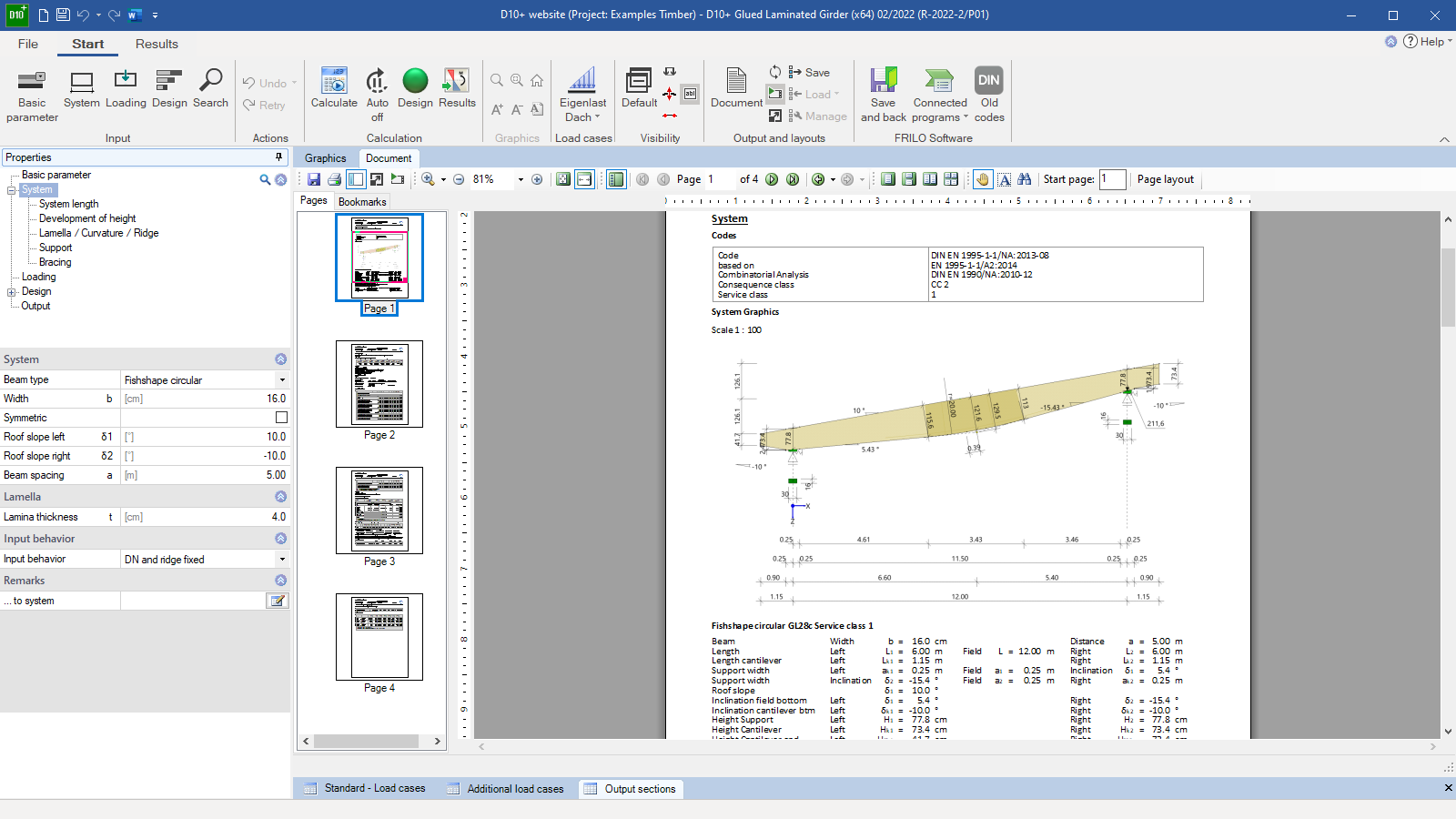The height and width of the screenshot is (819, 1456).
Task: Expand the Design tree node
Action: coord(12,292)
